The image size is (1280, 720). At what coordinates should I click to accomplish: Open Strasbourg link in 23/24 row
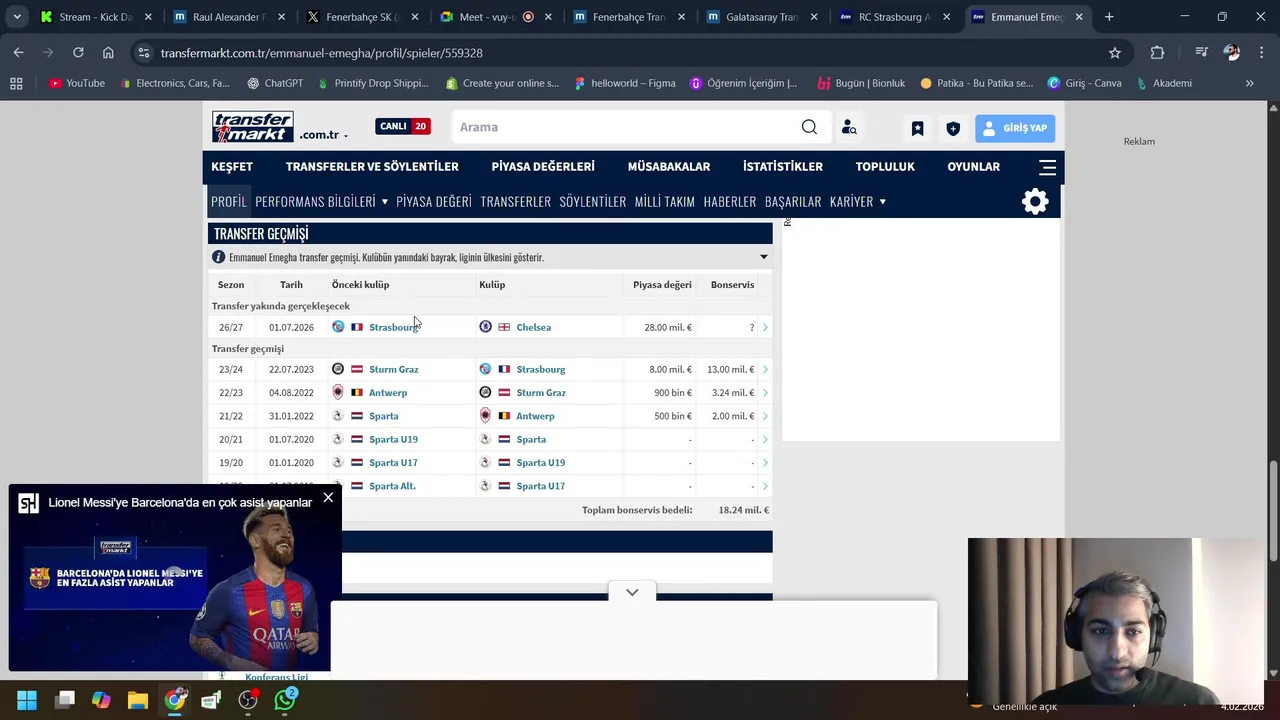[541, 369]
